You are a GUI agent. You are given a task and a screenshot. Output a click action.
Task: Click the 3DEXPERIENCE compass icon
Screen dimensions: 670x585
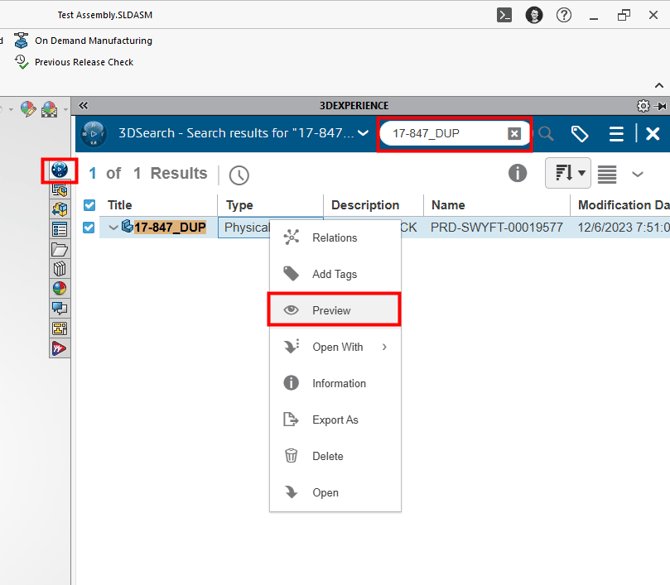coord(94,134)
